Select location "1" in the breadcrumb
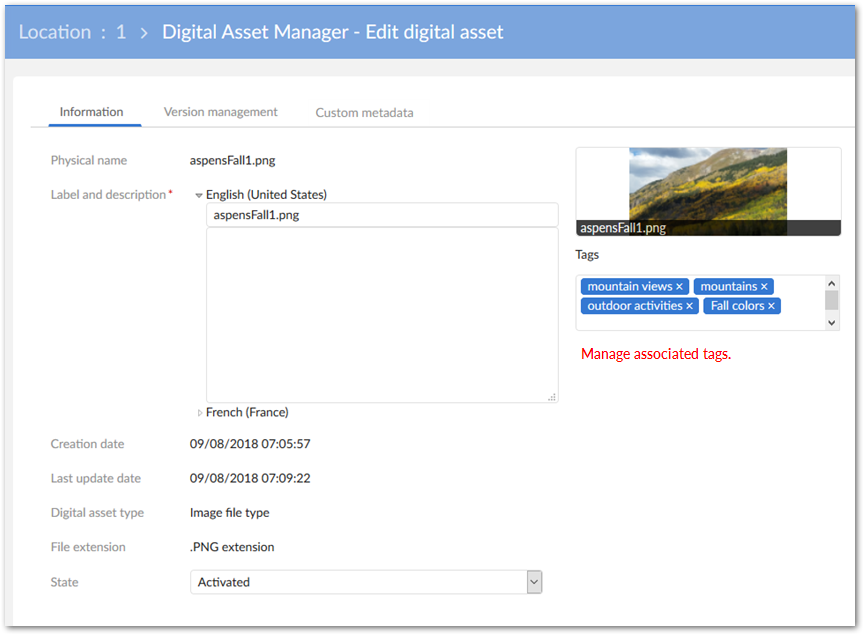The image size is (864, 635). tap(120, 31)
